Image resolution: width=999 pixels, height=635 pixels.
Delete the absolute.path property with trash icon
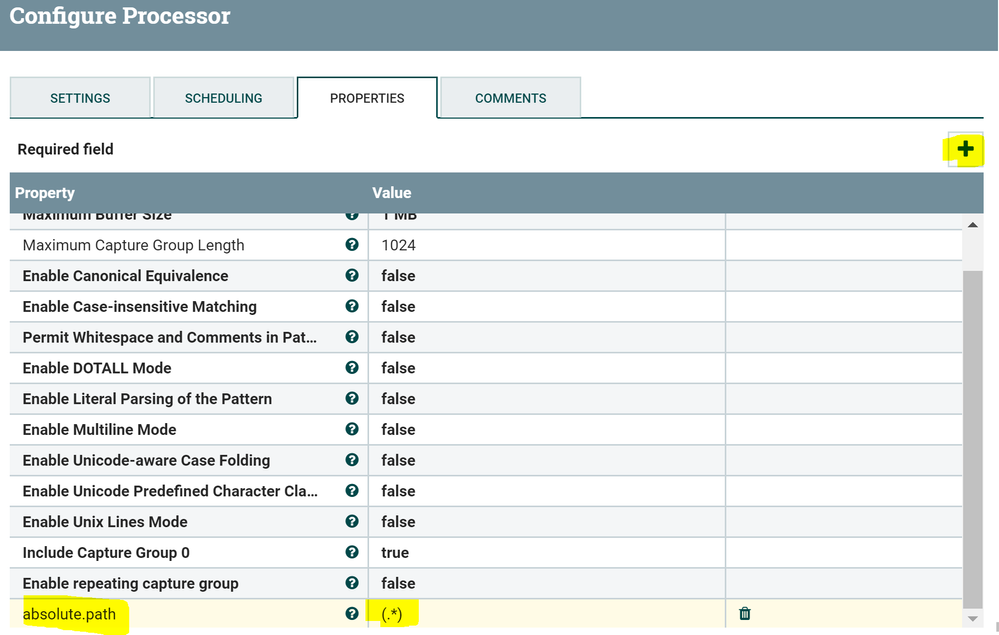745,614
